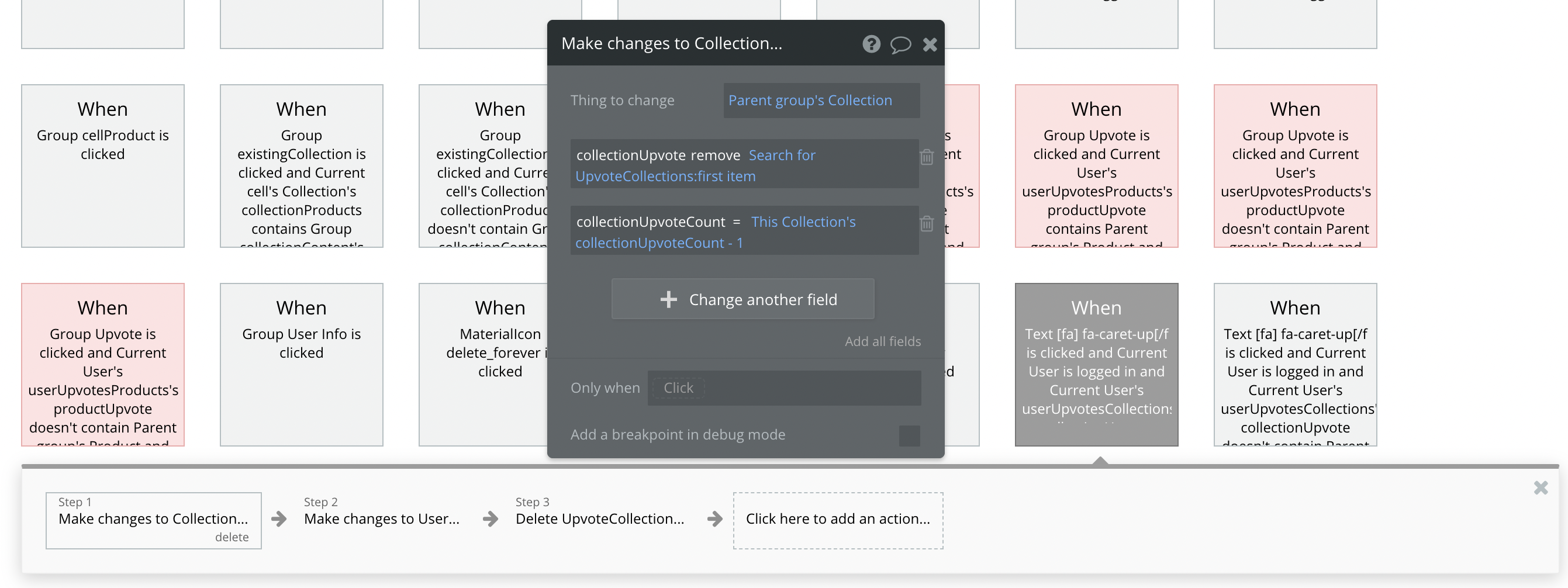1568x588 pixels.
Task: Delete the collectionUpvote remove field row
Action: click(927, 157)
